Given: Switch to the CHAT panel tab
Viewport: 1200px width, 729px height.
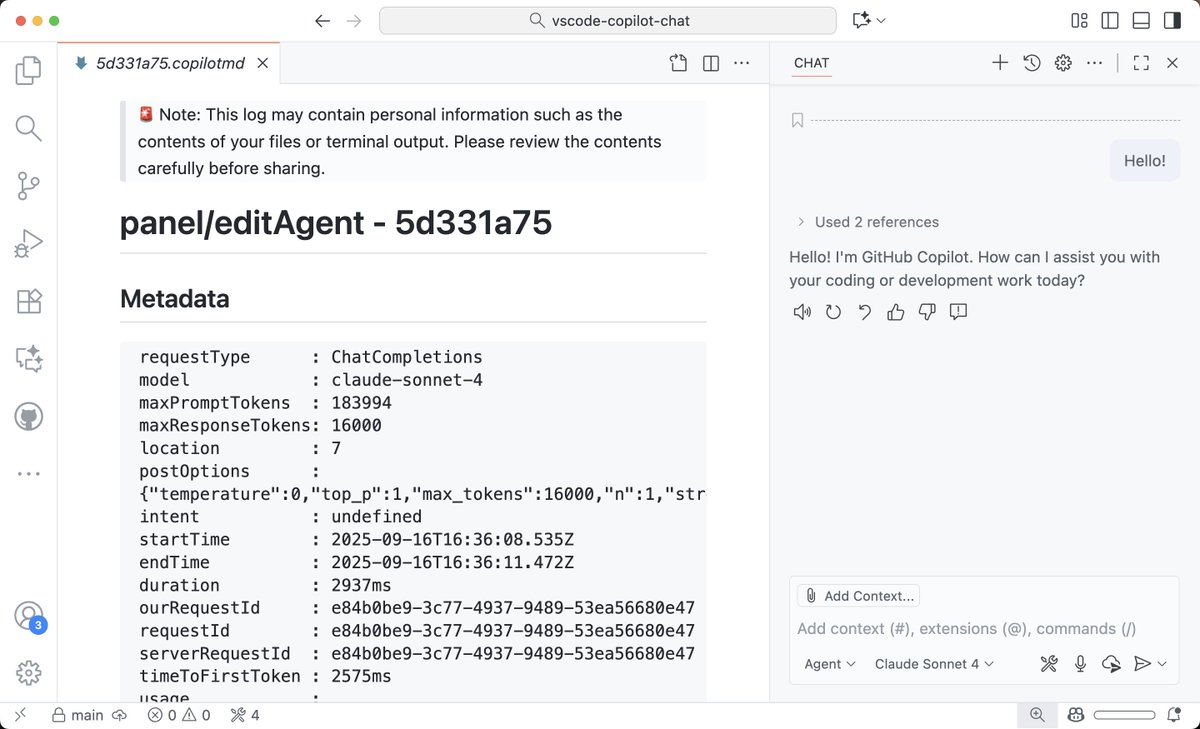Looking at the screenshot, I should point(811,63).
